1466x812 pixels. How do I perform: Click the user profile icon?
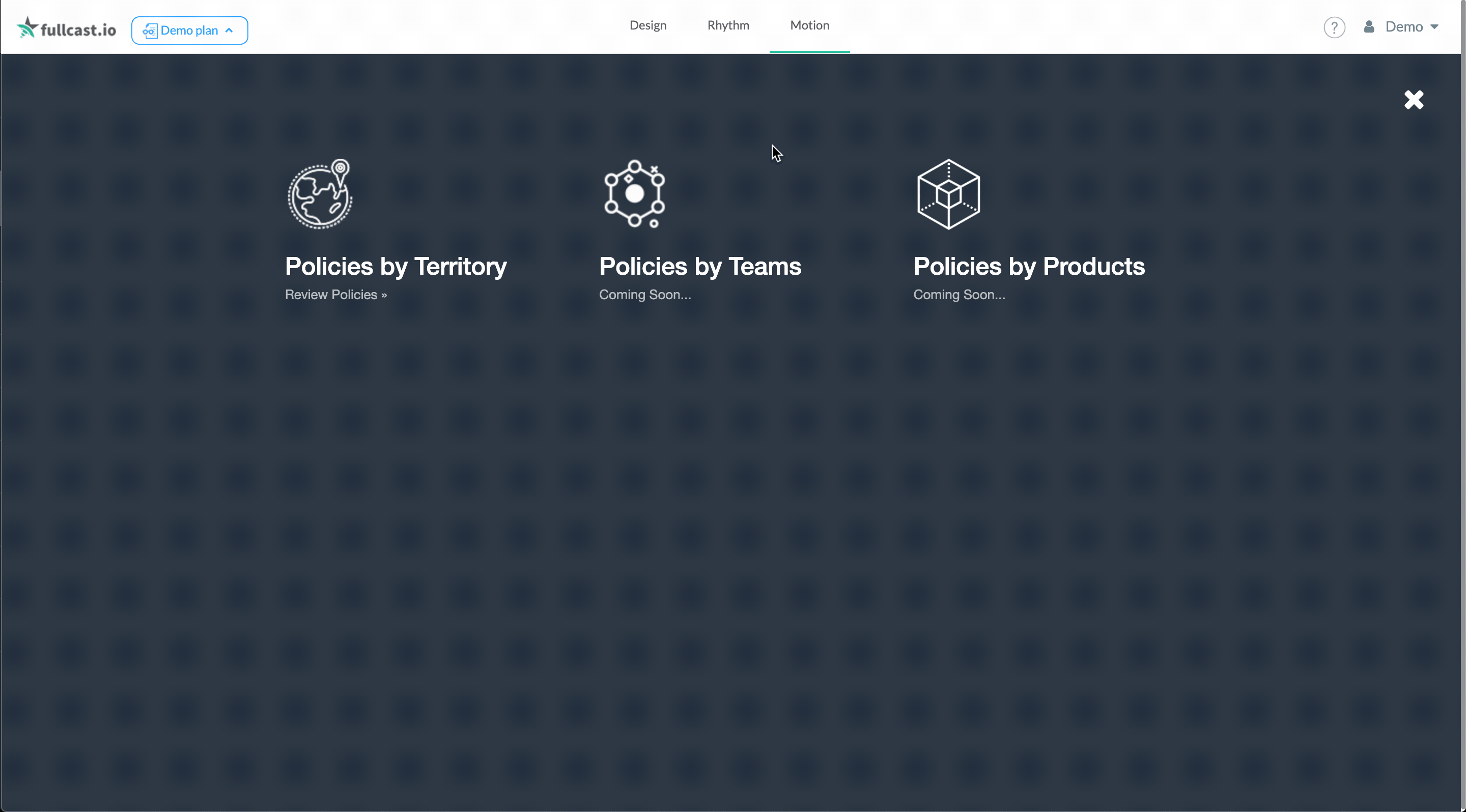coord(1369,27)
